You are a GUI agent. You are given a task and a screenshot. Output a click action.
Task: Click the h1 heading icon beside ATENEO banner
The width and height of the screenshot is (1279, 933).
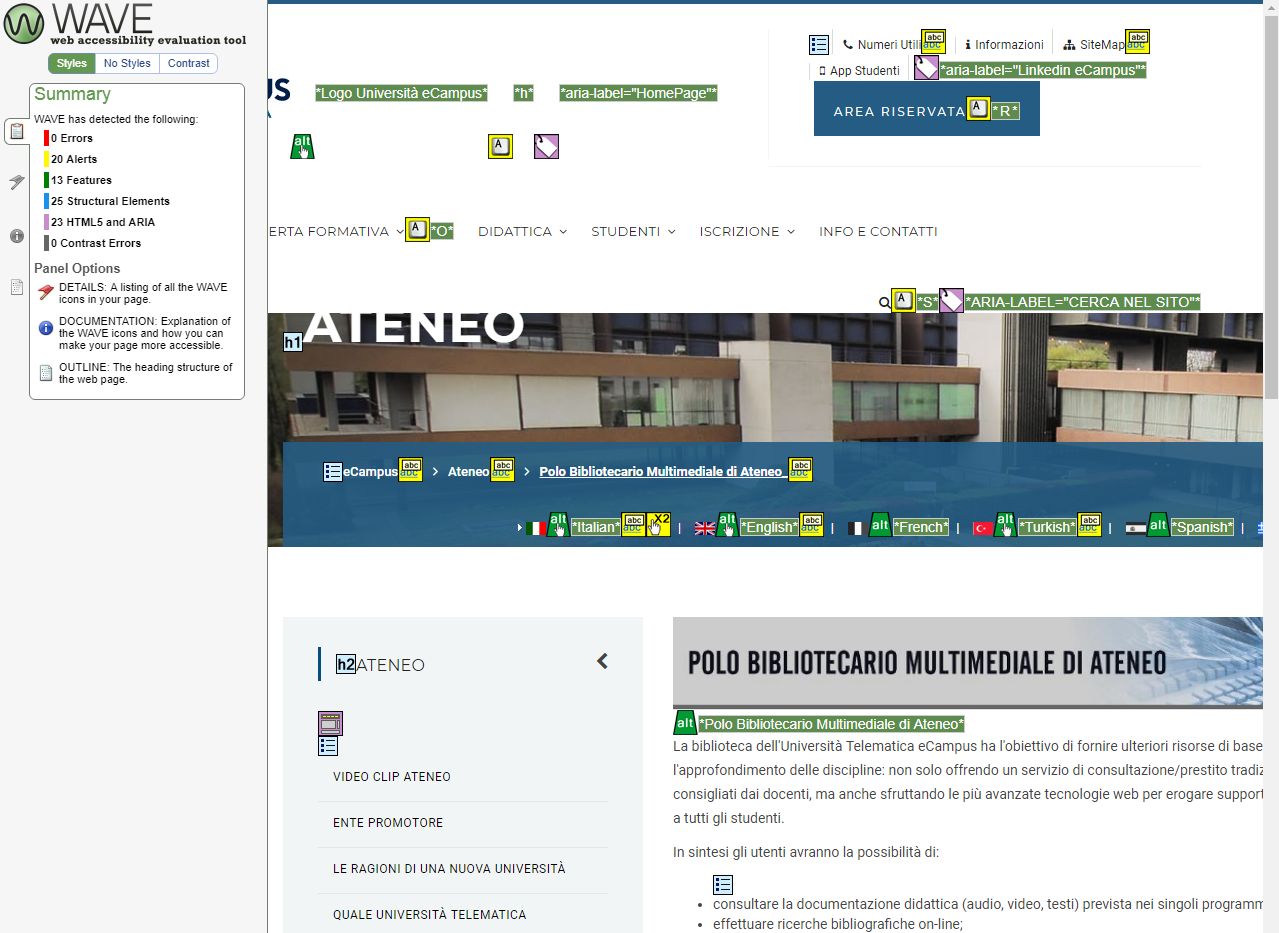[293, 343]
